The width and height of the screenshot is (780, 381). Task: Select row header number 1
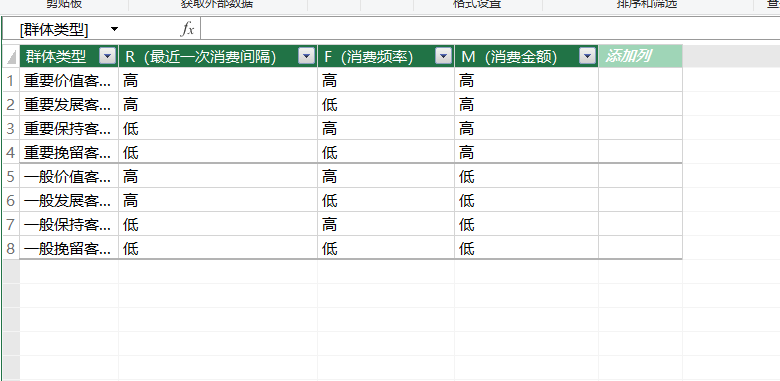pyautogui.click(x=11, y=80)
